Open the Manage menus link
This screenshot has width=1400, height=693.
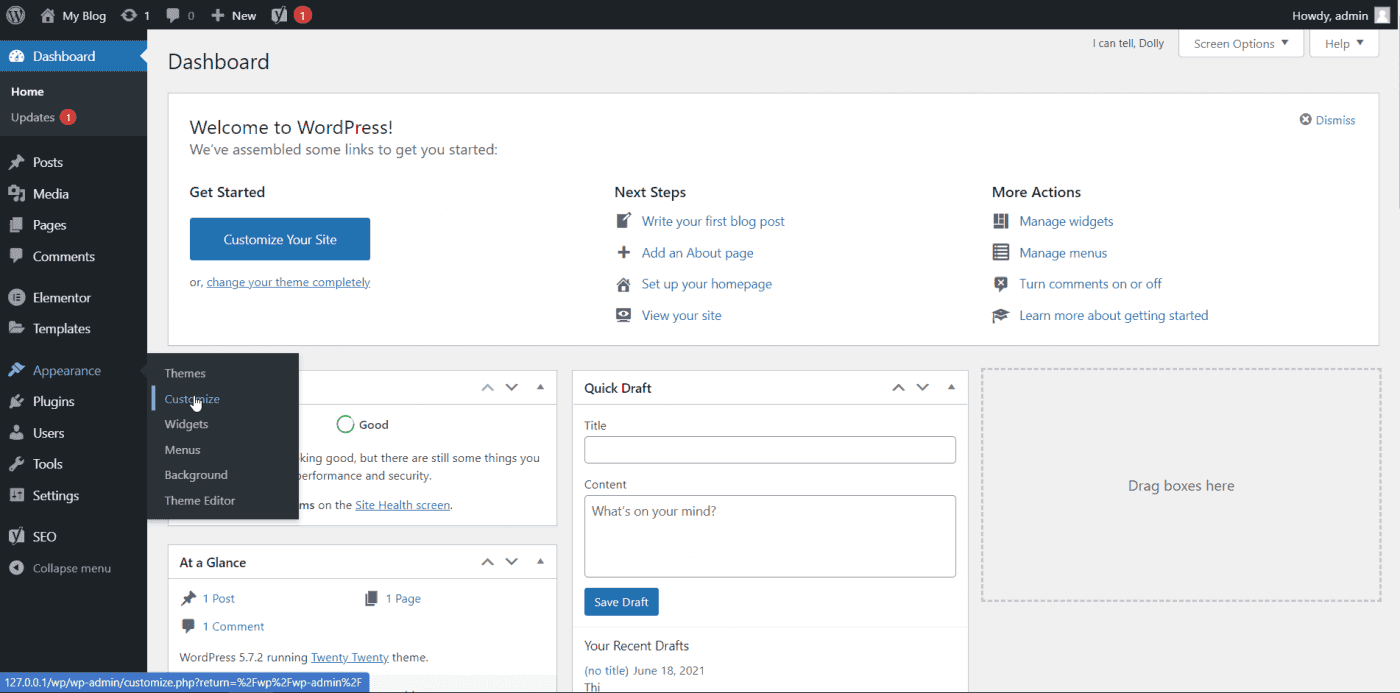tap(1063, 253)
